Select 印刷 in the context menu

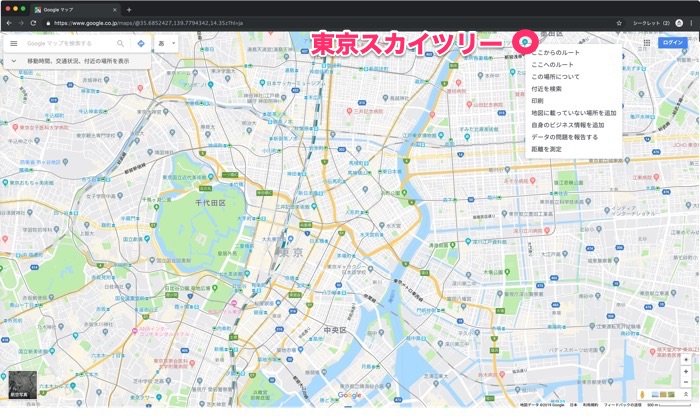(x=538, y=101)
